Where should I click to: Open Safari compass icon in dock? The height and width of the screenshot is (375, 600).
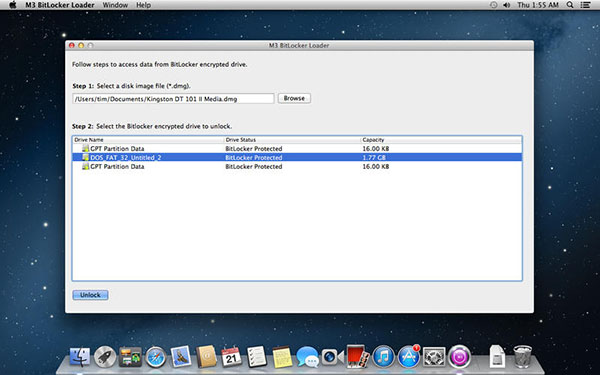pyautogui.click(x=155, y=357)
